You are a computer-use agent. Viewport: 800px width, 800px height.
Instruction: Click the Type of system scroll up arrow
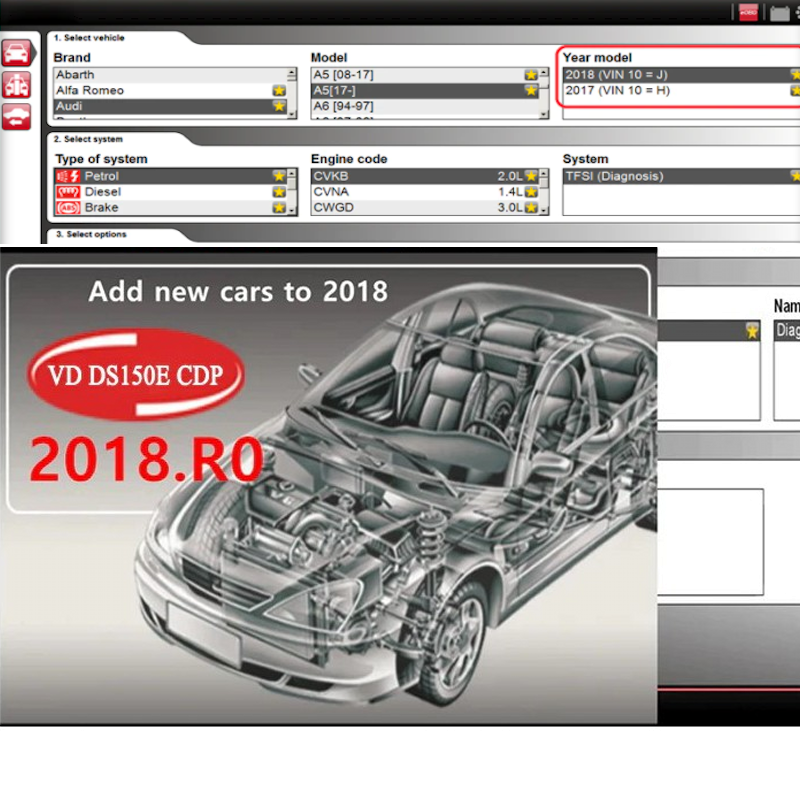[292, 174]
